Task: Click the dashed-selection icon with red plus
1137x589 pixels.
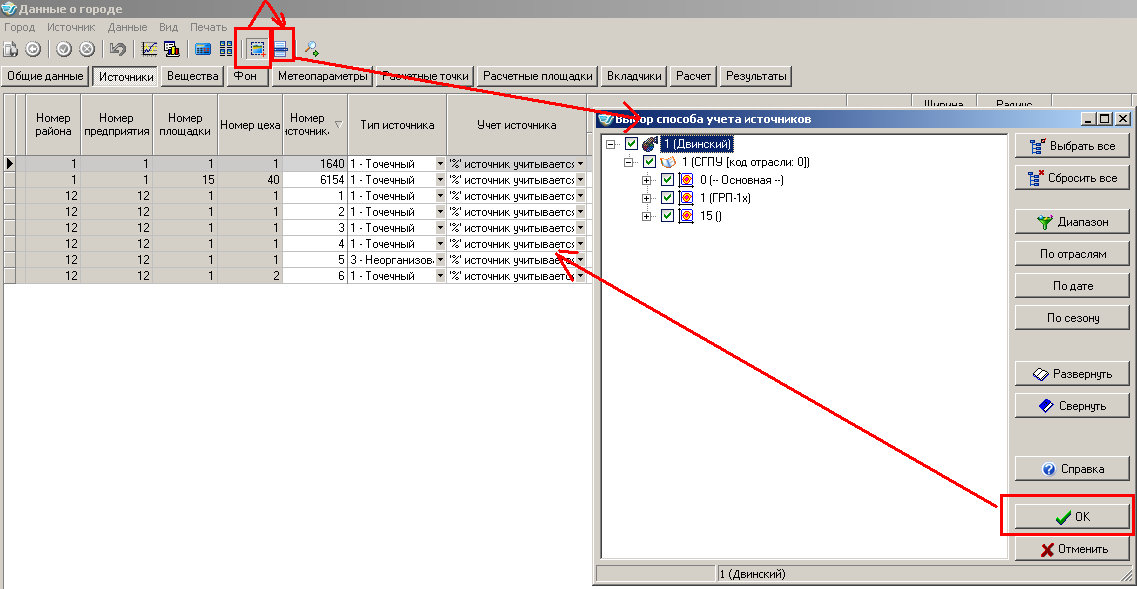Action: coord(257,48)
